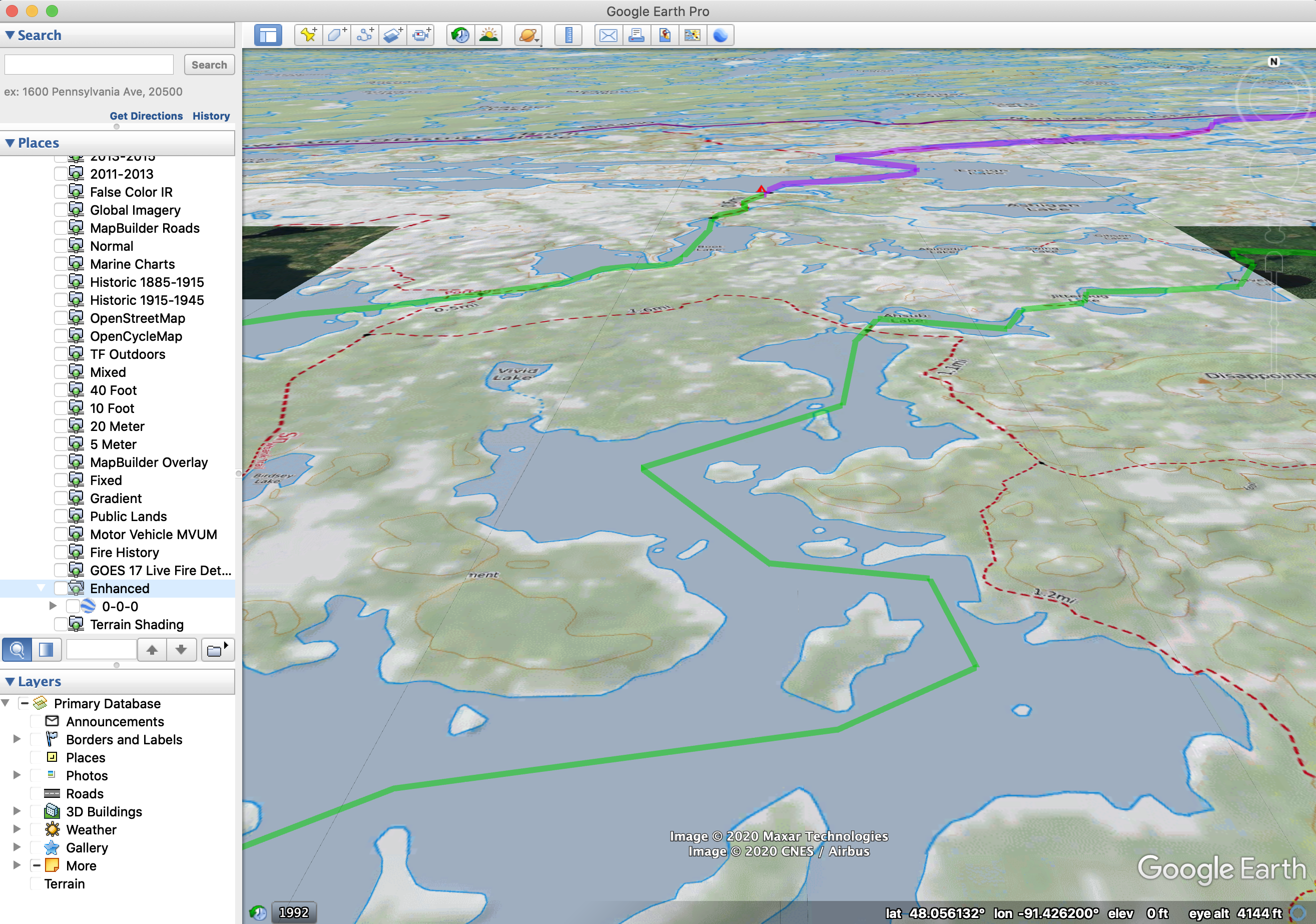
Task: Select the Motor Vehicle MVUM entry
Action: pyautogui.click(x=154, y=534)
